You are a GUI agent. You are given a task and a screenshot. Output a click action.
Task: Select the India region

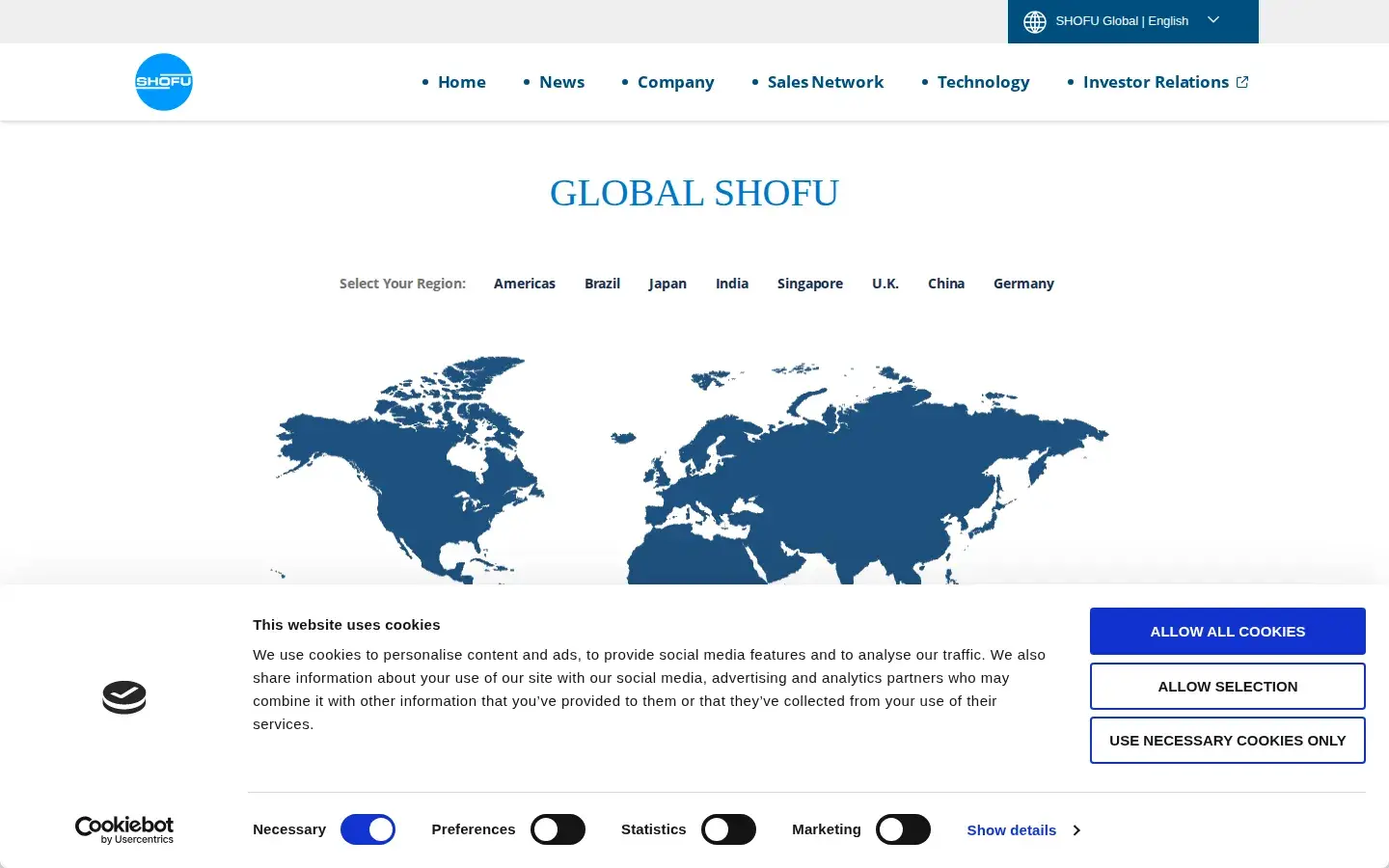point(732,284)
